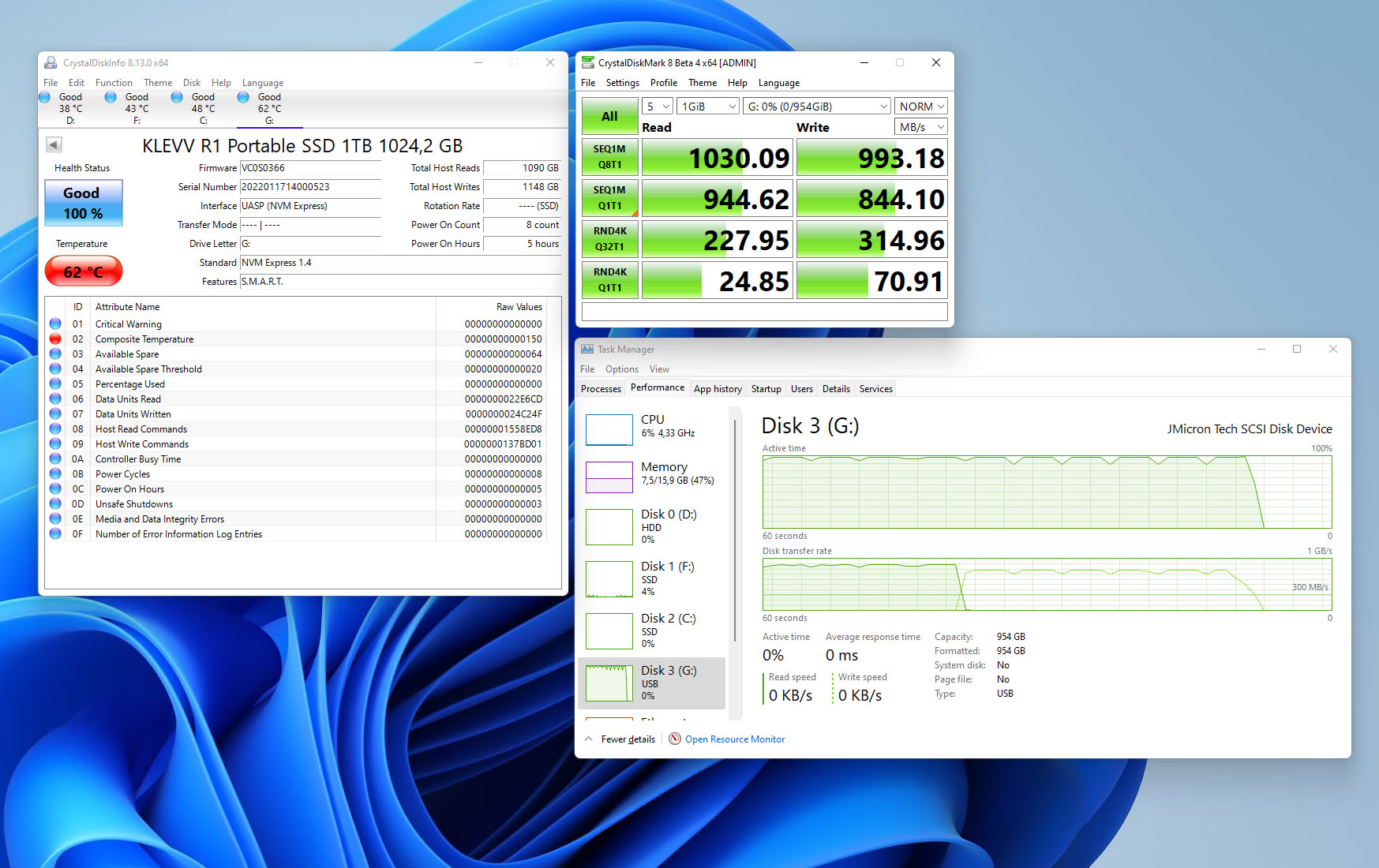Click the Host Read Commands row
Image resolution: width=1379 pixels, height=868 pixels.
pyautogui.click(x=297, y=428)
